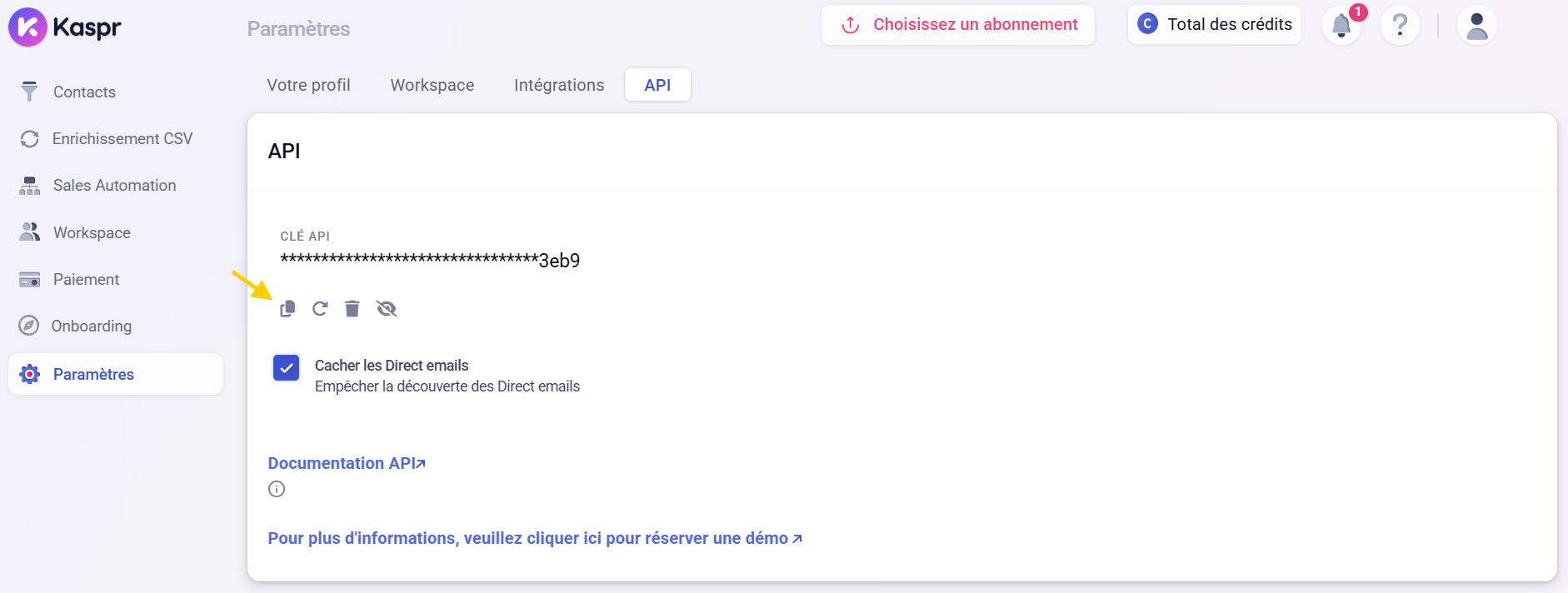The image size is (1568, 593).
Task: Switch to the Workspace settings tab
Action: pyautogui.click(x=432, y=85)
